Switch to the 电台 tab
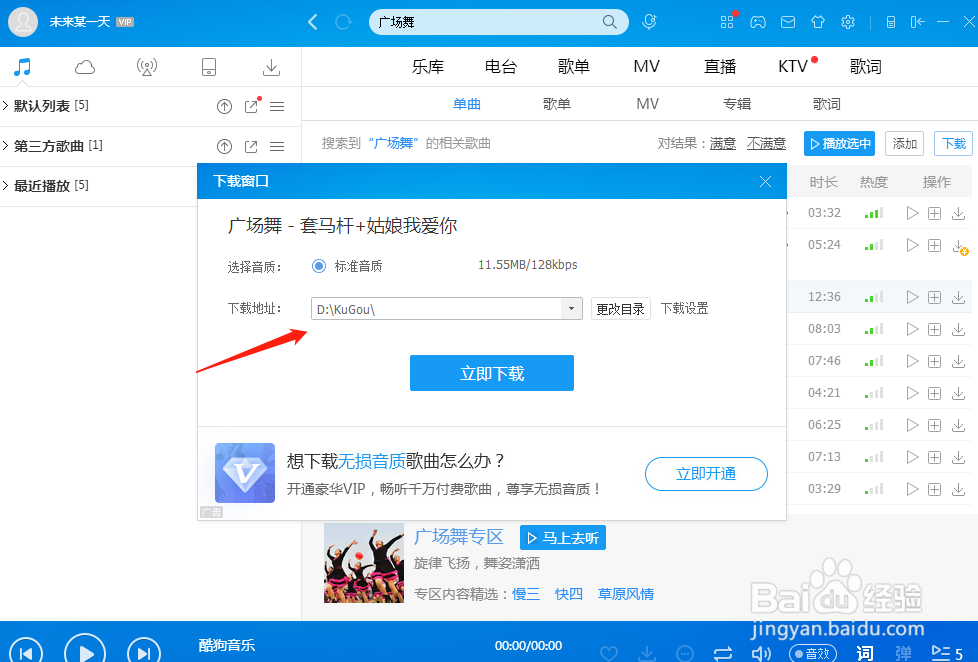 [x=501, y=67]
